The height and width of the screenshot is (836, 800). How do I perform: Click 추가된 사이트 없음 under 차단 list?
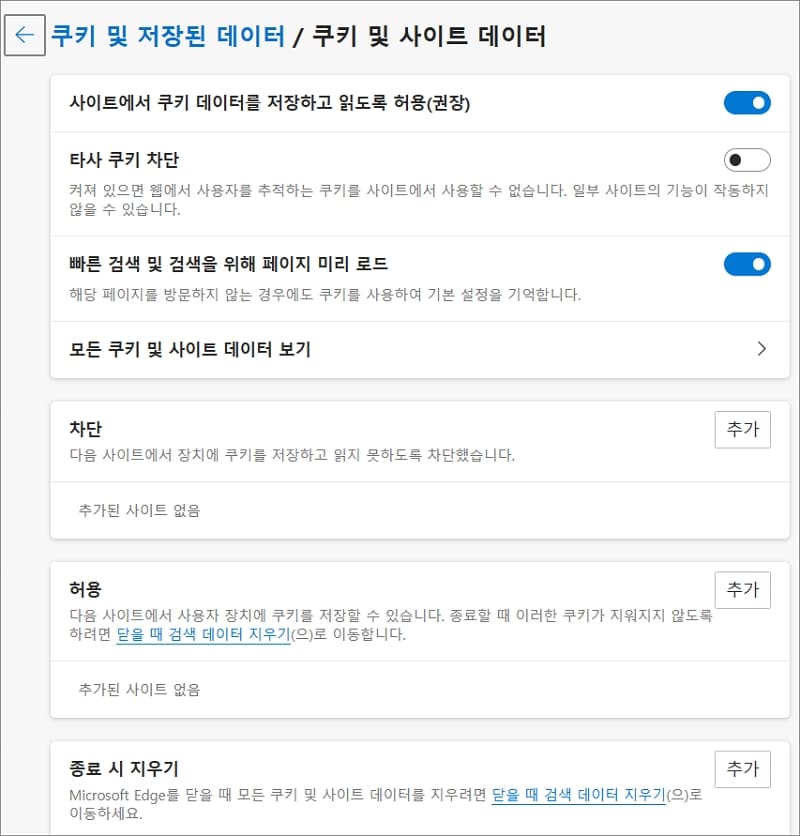point(139,511)
